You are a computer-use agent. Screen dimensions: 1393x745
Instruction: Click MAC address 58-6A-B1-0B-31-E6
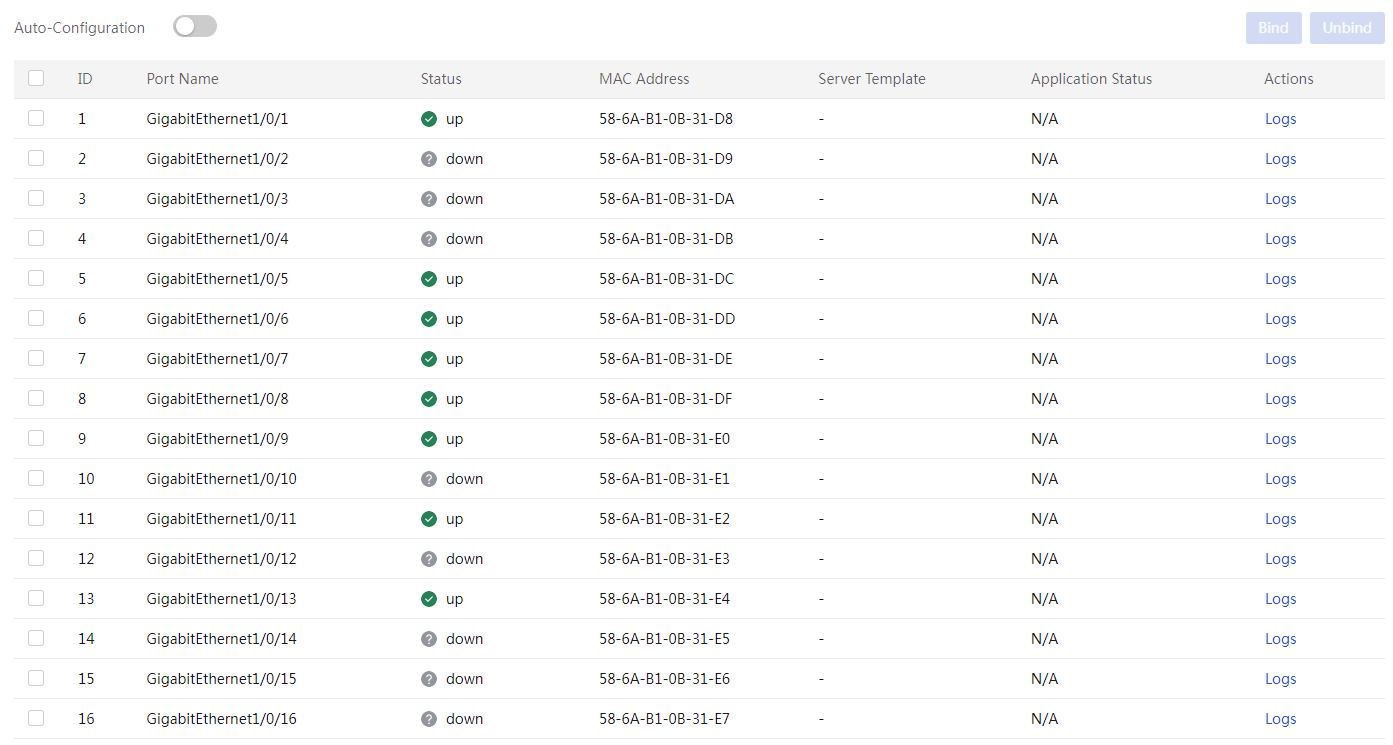(x=665, y=679)
